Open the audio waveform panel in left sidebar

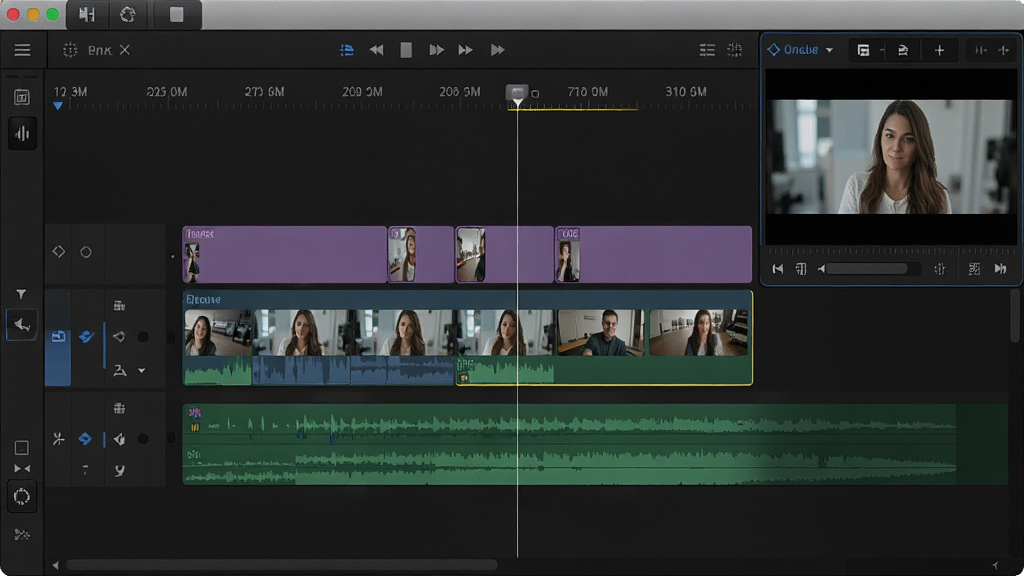(22, 134)
